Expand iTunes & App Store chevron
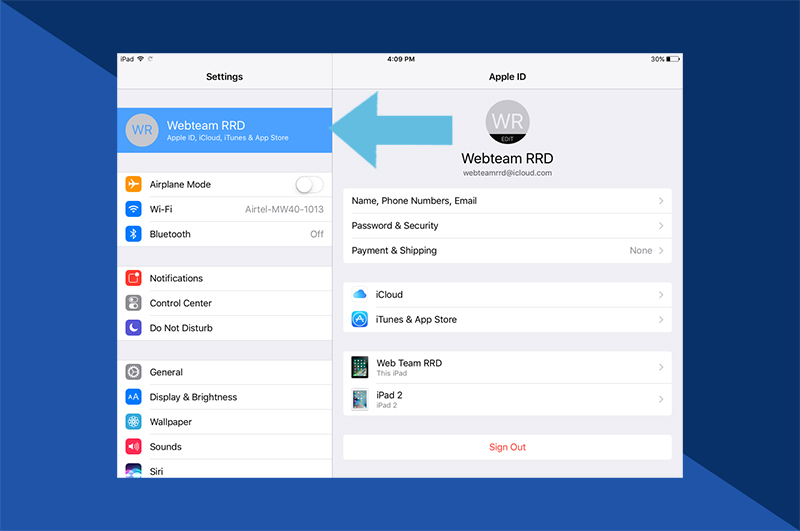This screenshot has width=800, height=531. [x=661, y=320]
